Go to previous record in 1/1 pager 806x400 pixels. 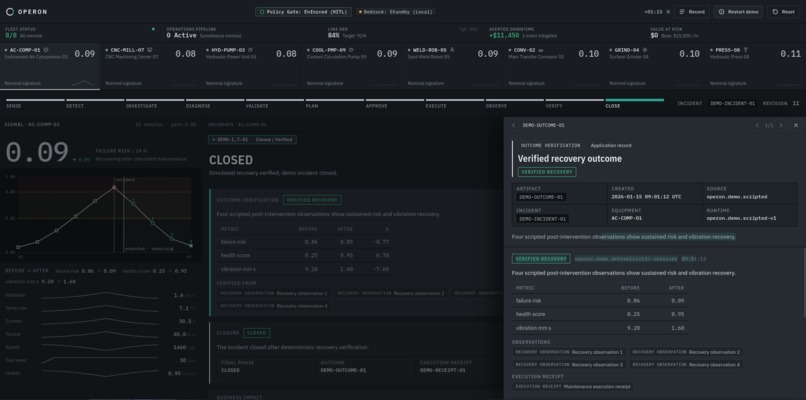(x=757, y=125)
